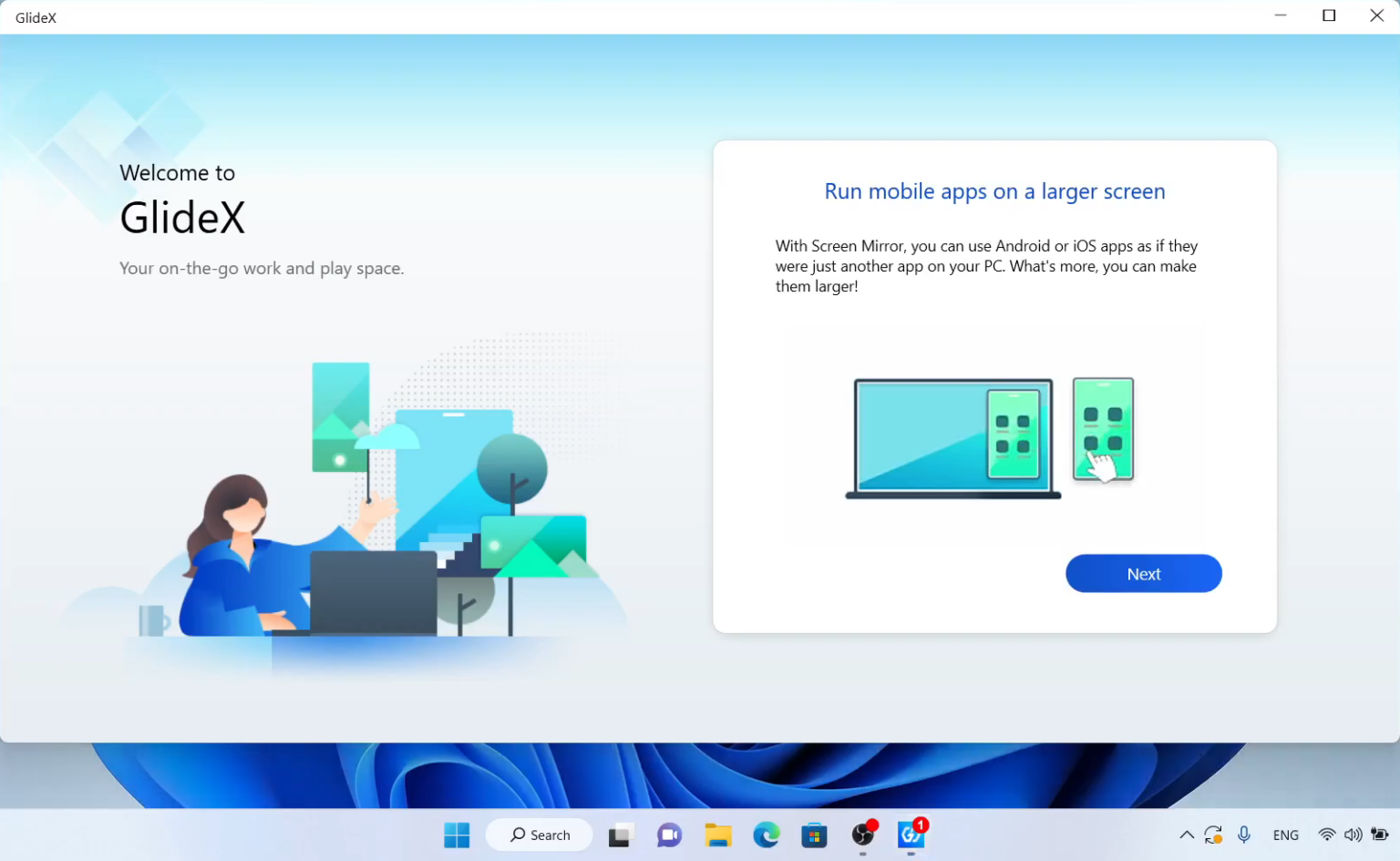Open Task View from the taskbar

pyautogui.click(x=621, y=835)
